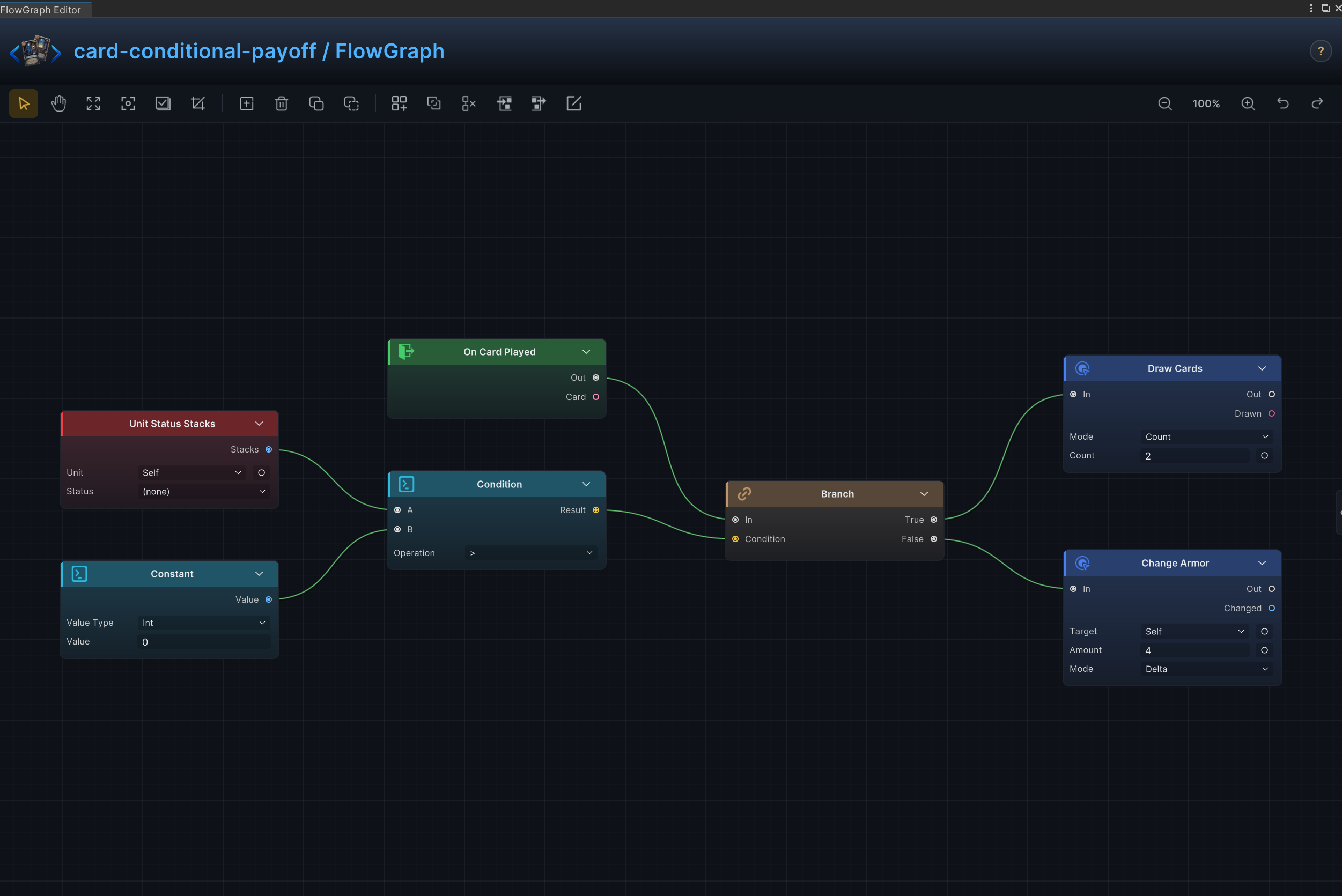The width and height of the screenshot is (1342, 896).
Task: Open Change Armor Mode dropdown showing Delta
Action: point(1206,669)
